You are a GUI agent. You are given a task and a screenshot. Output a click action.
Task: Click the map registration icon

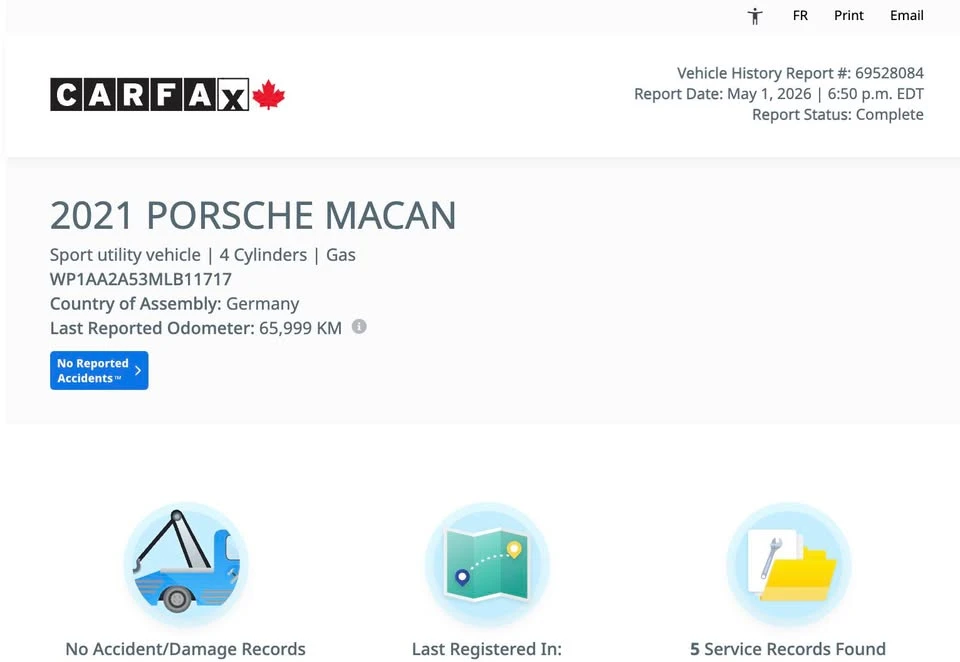click(487, 564)
